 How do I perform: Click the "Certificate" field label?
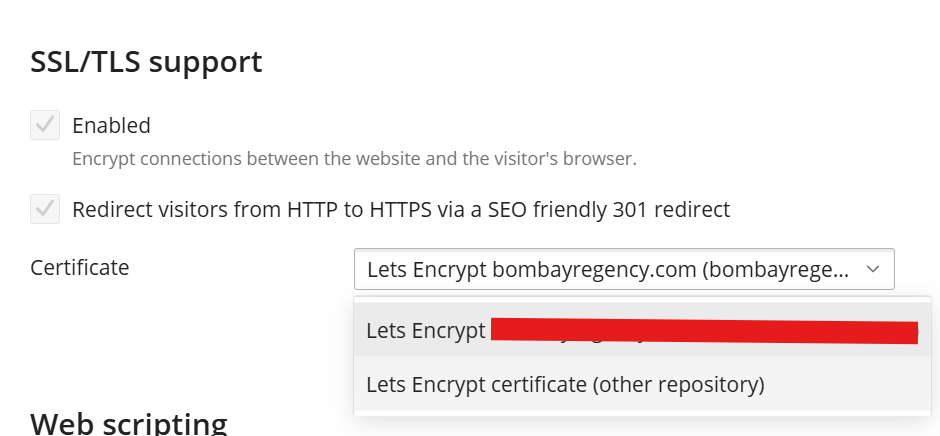(x=80, y=268)
